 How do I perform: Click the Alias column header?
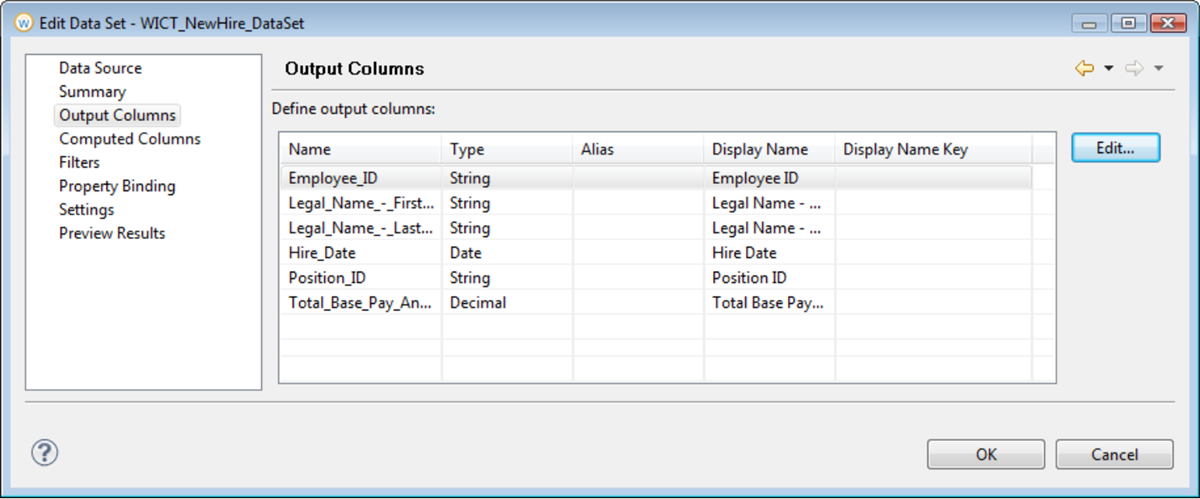click(x=638, y=149)
